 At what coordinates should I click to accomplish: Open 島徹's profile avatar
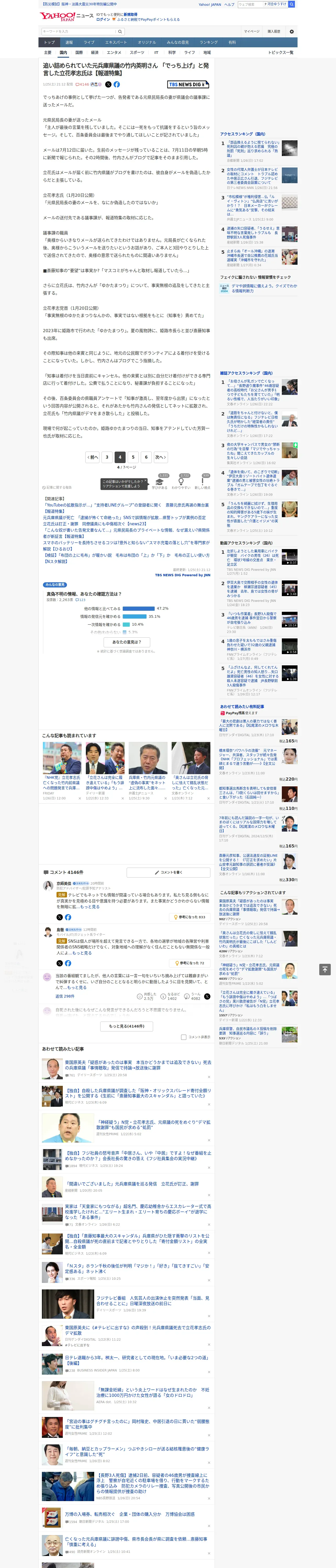click(48, 931)
